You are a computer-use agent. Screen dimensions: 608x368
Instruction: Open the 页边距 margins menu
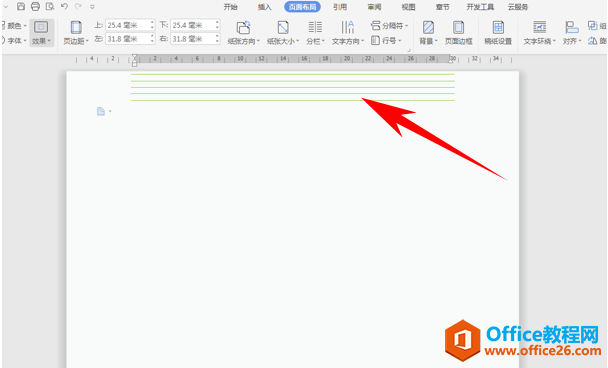[76, 33]
